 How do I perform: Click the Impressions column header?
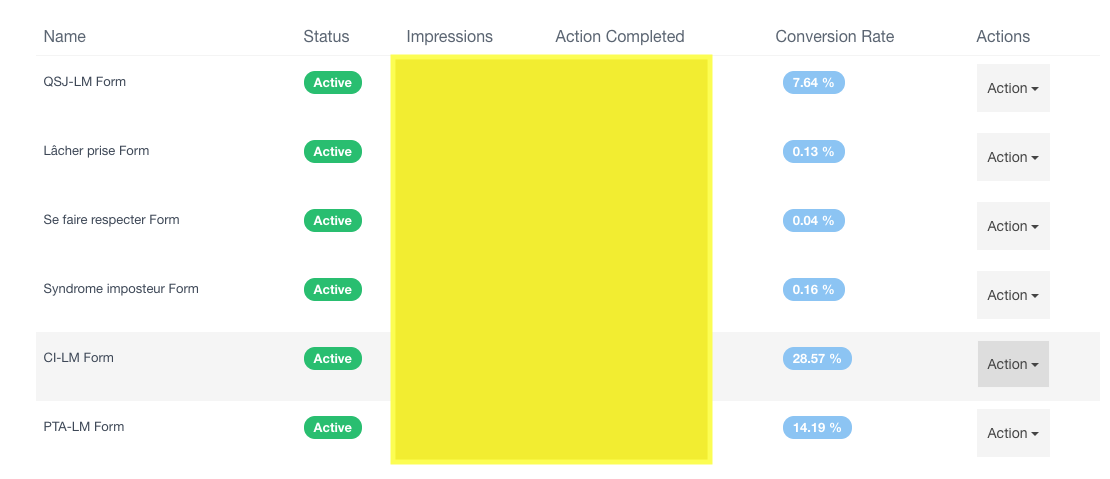[450, 36]
